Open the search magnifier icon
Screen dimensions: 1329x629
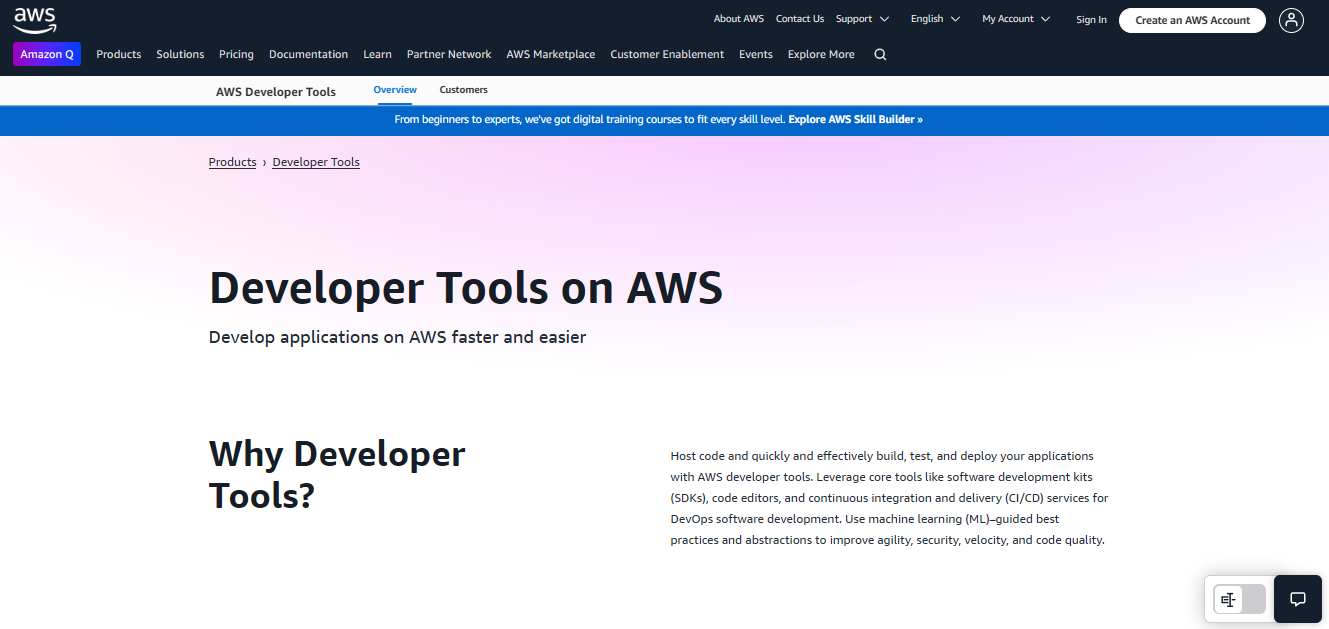[x=880, y=55]
